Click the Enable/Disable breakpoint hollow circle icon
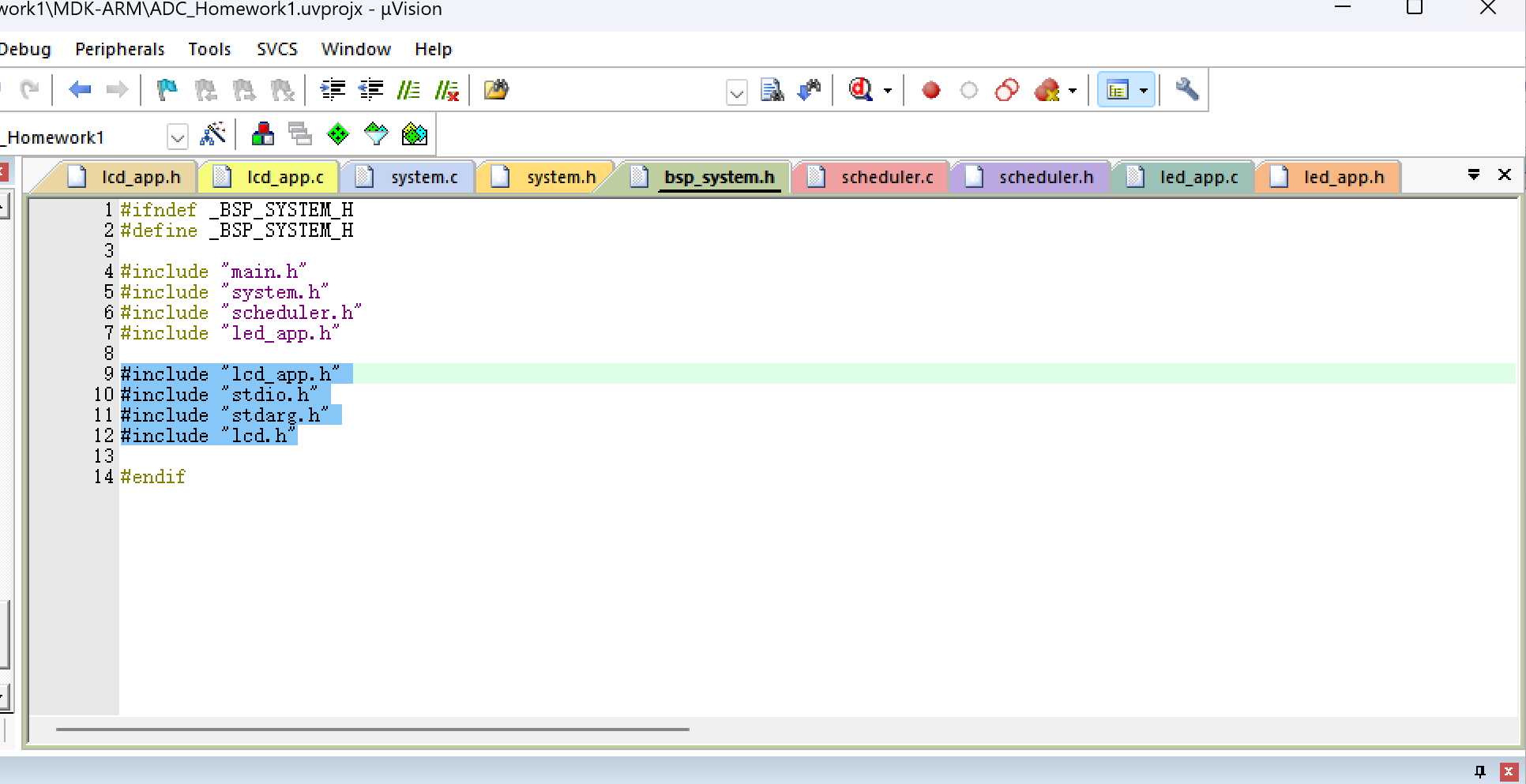This screenshot has height=784, width=1526. pyautogui.click(x=969, y=90)
